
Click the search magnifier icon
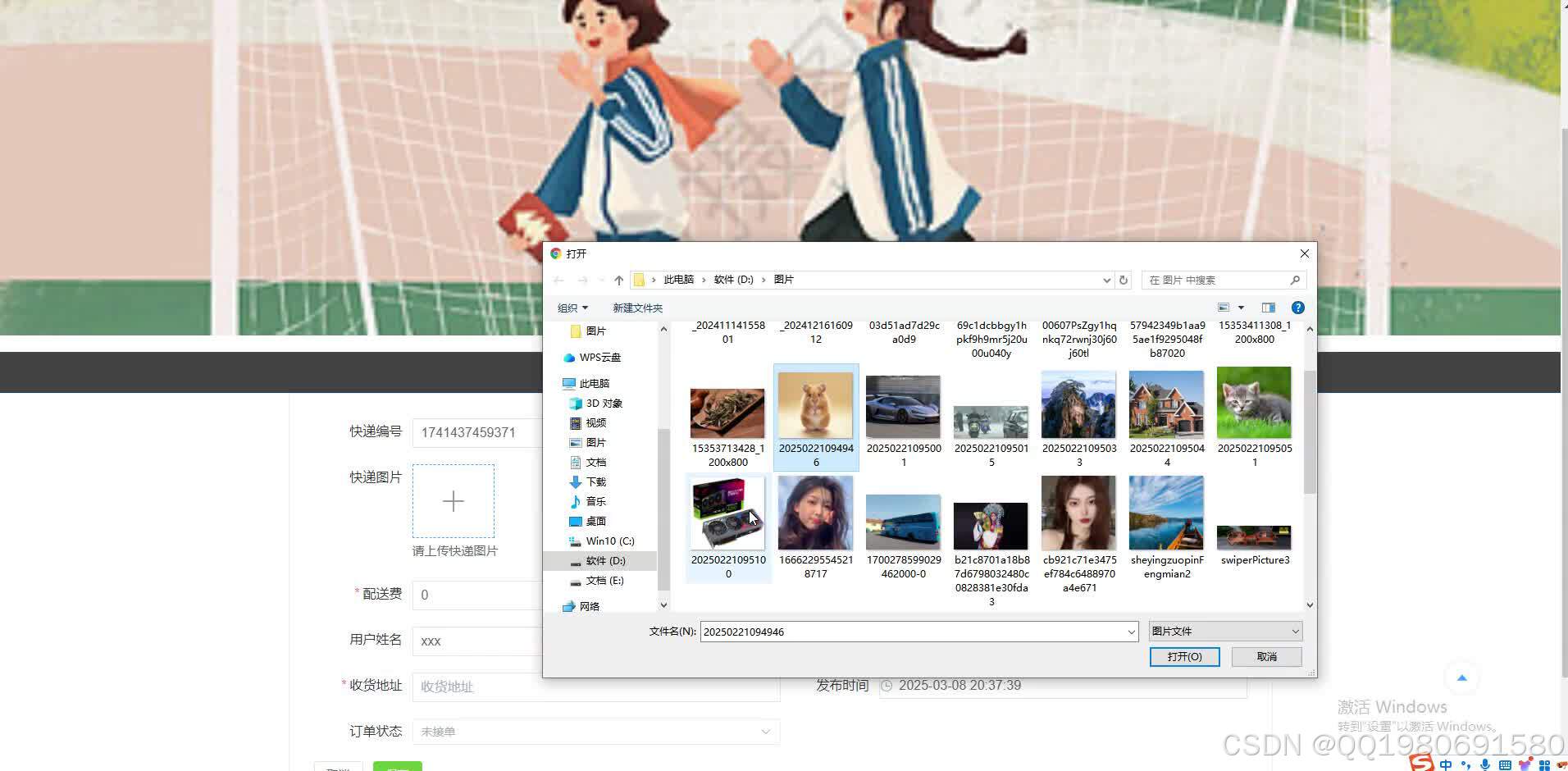point(1295,280)
